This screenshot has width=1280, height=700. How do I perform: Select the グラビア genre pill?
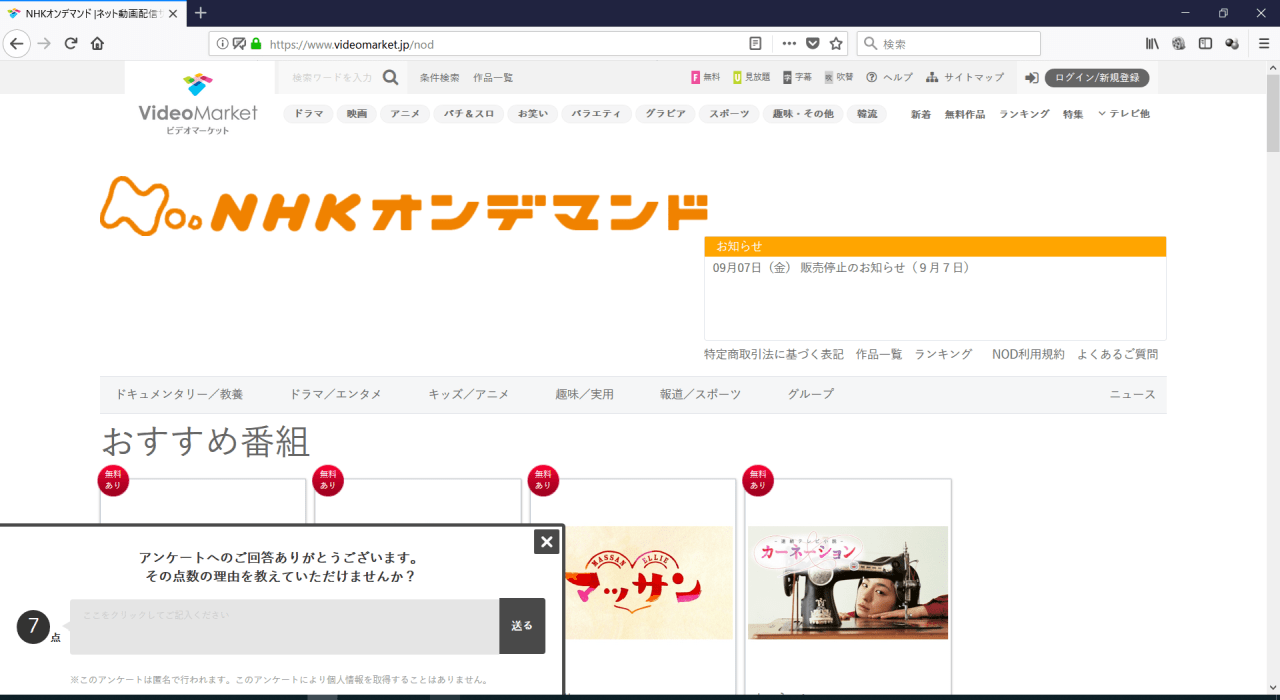pyautogui.click(x=665, y=114)
